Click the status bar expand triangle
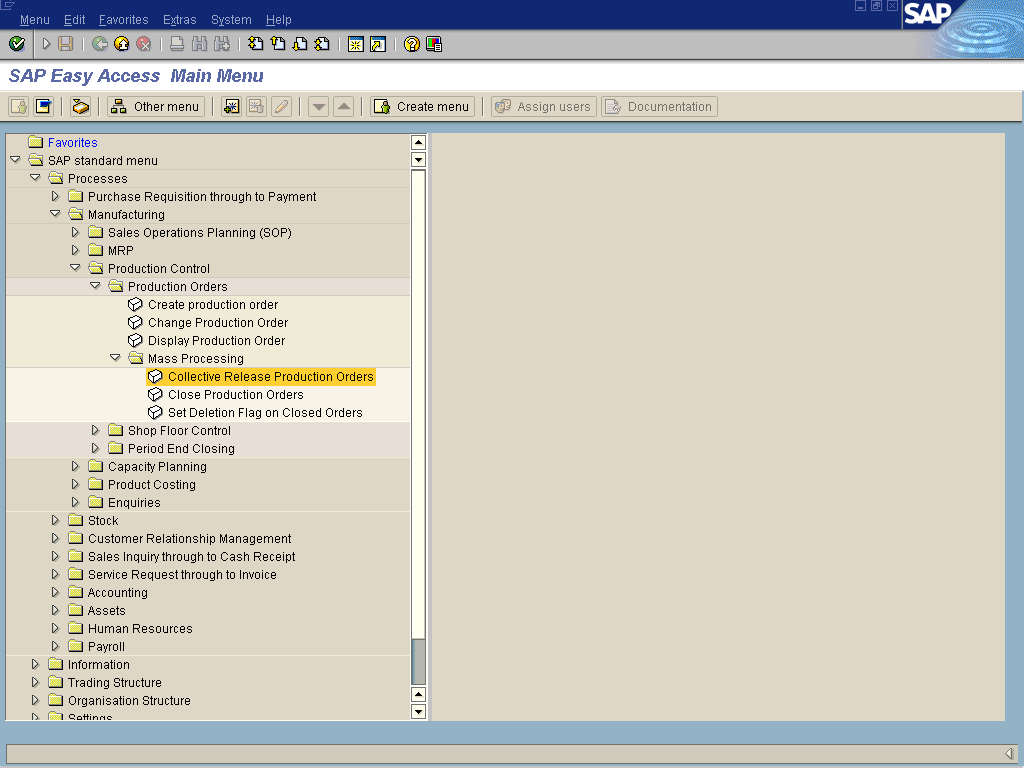The image size is (1024, 768). tap(1008, 753)
